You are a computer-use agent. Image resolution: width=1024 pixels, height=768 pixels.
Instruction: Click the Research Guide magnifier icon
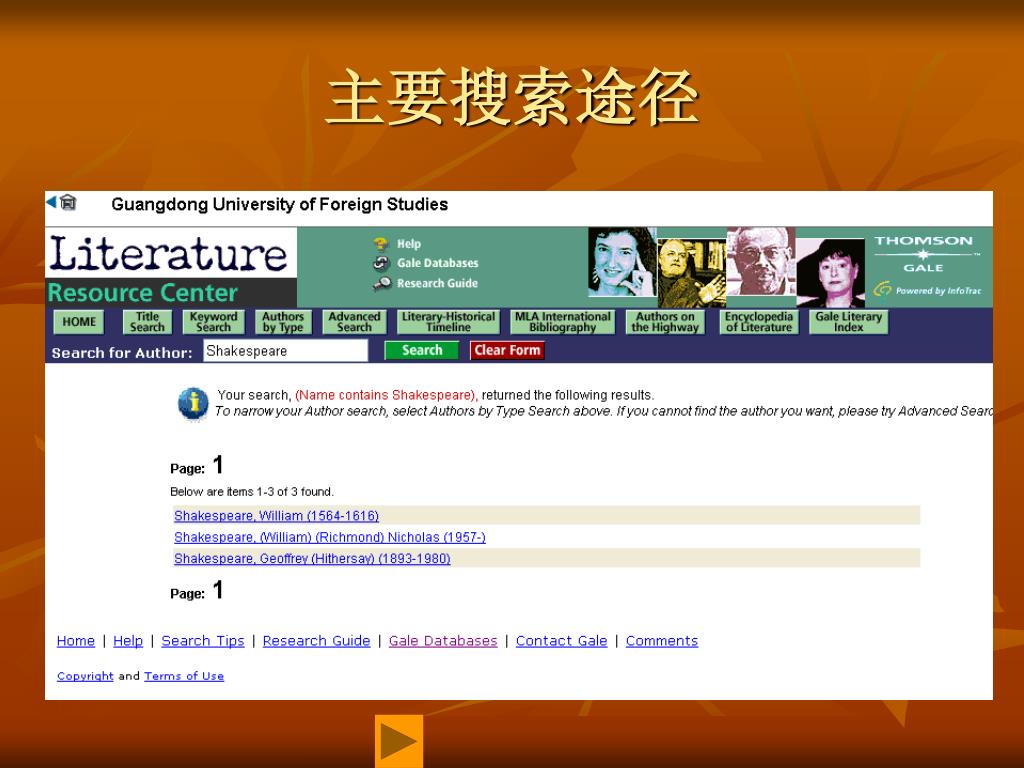381,283
